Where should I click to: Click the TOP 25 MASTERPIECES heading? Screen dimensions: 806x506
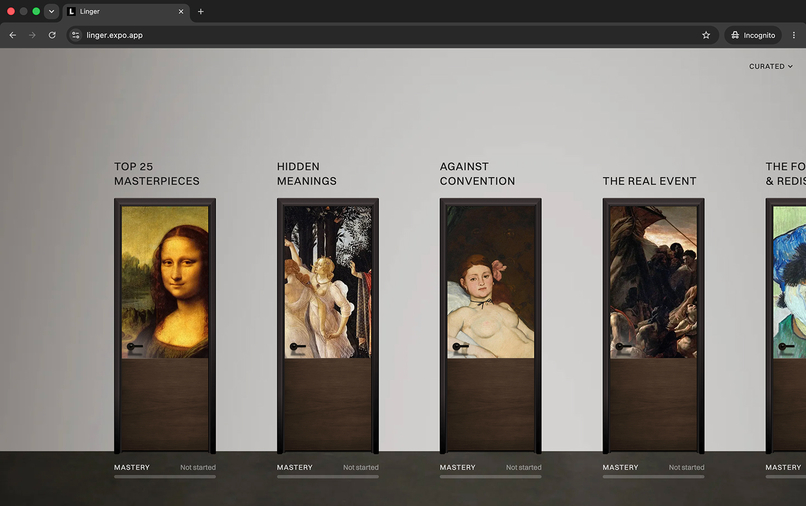click(x=157, y=174)
